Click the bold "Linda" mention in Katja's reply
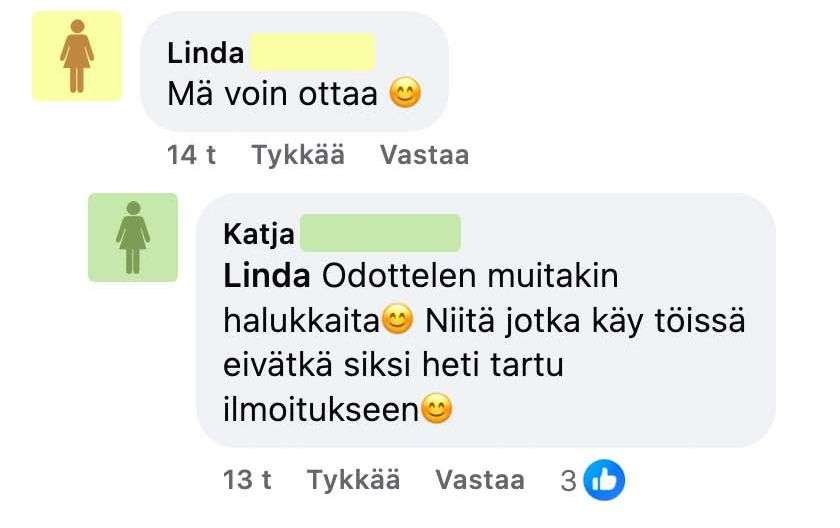Viewport: 840px width, 528px height. tap(268, 275)
